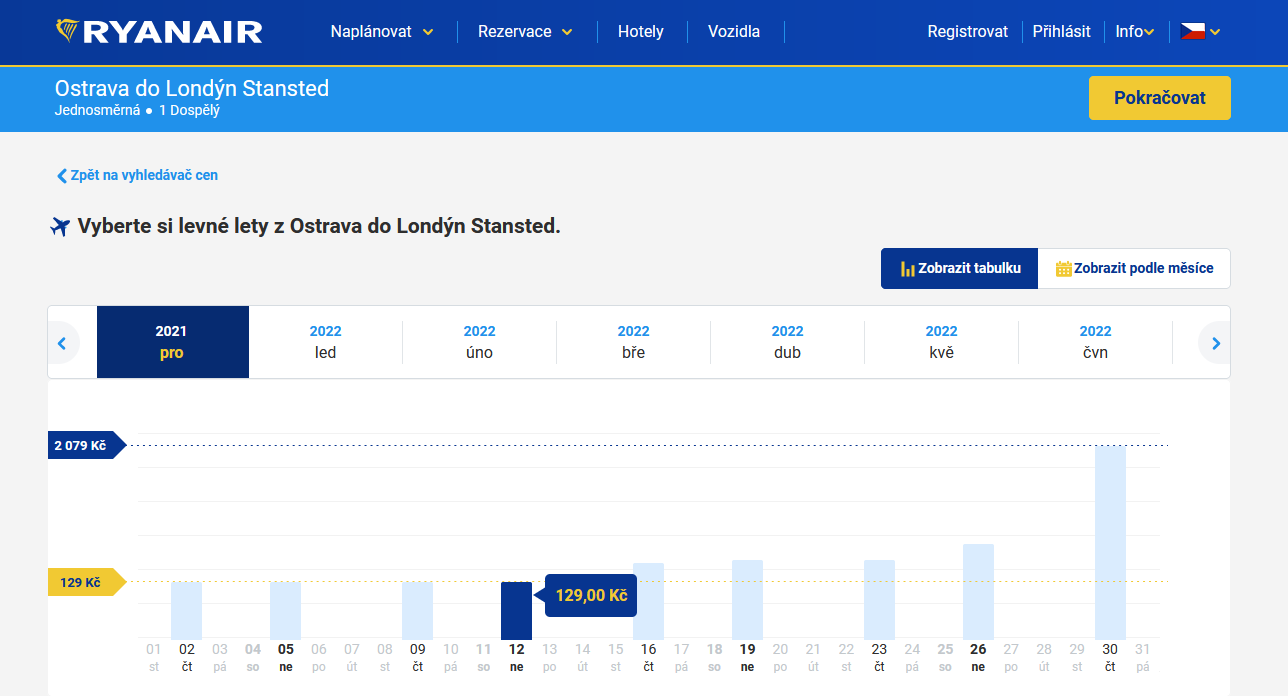Open the Info dropdown
The height and width of the screenshot is (696, 1288).
1135,32
